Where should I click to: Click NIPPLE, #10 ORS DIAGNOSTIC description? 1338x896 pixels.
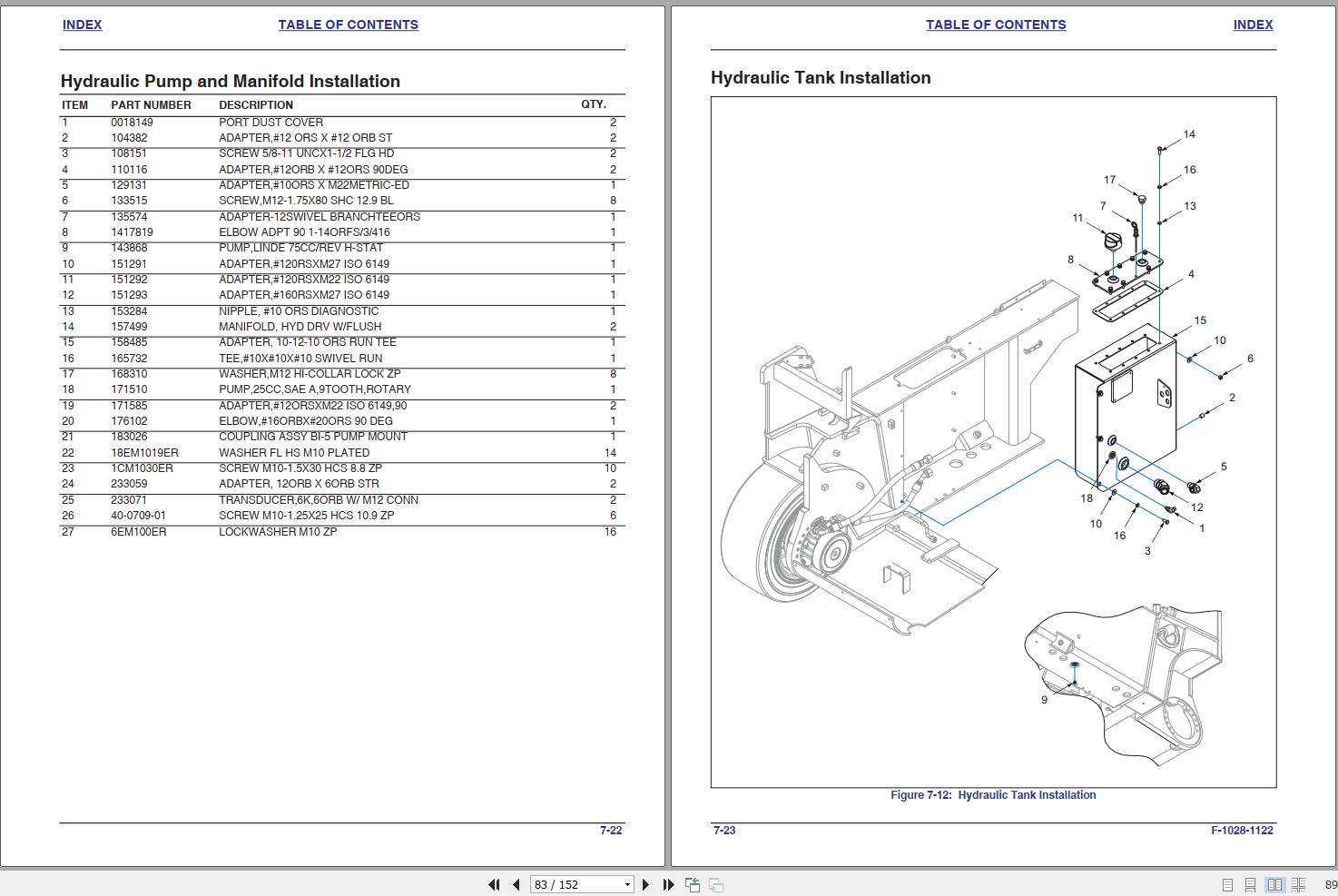pyautogui.click(x=299, y=311)
